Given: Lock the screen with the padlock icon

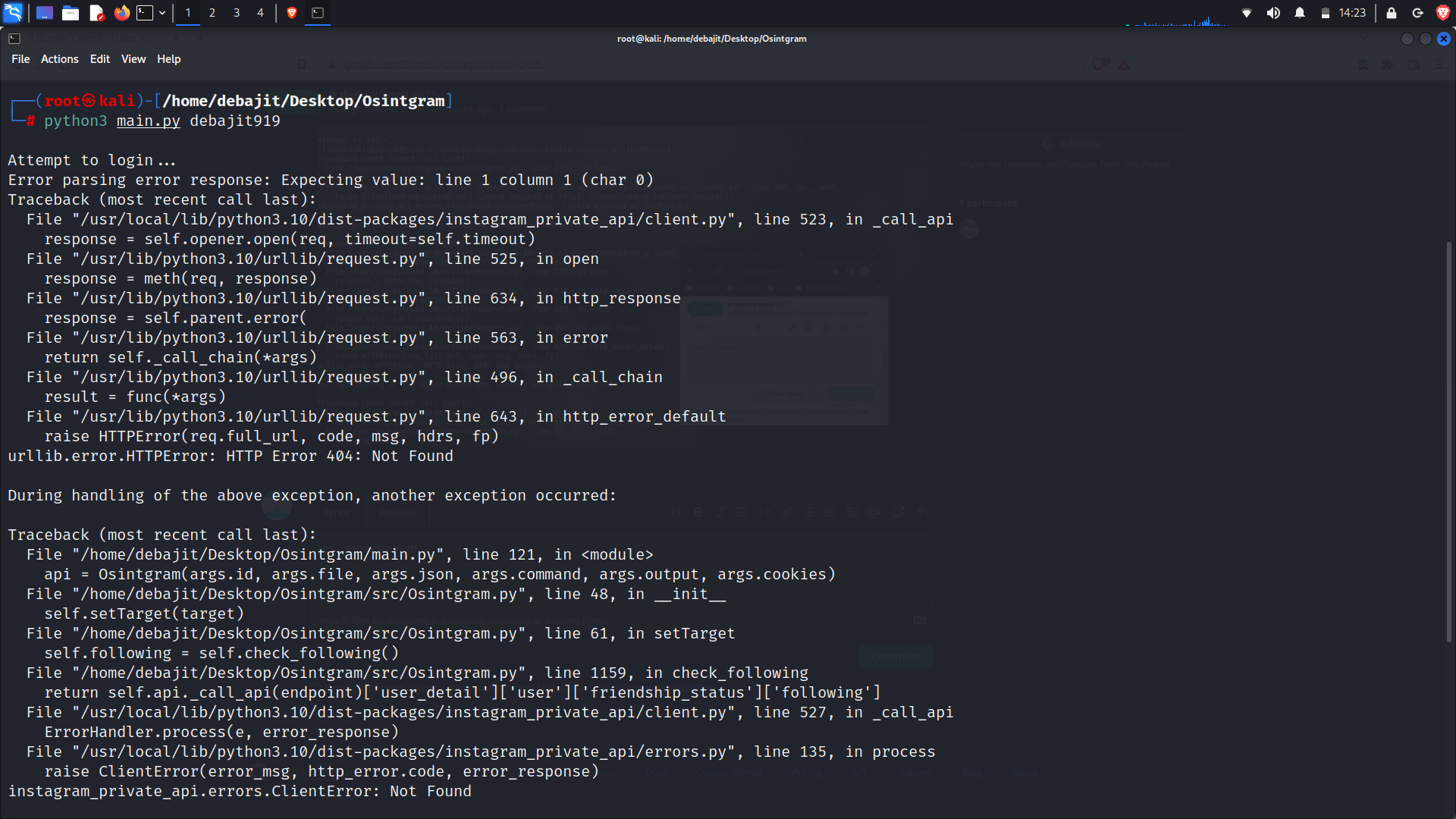Looking at the screenshot, I should pos(1392,13).
